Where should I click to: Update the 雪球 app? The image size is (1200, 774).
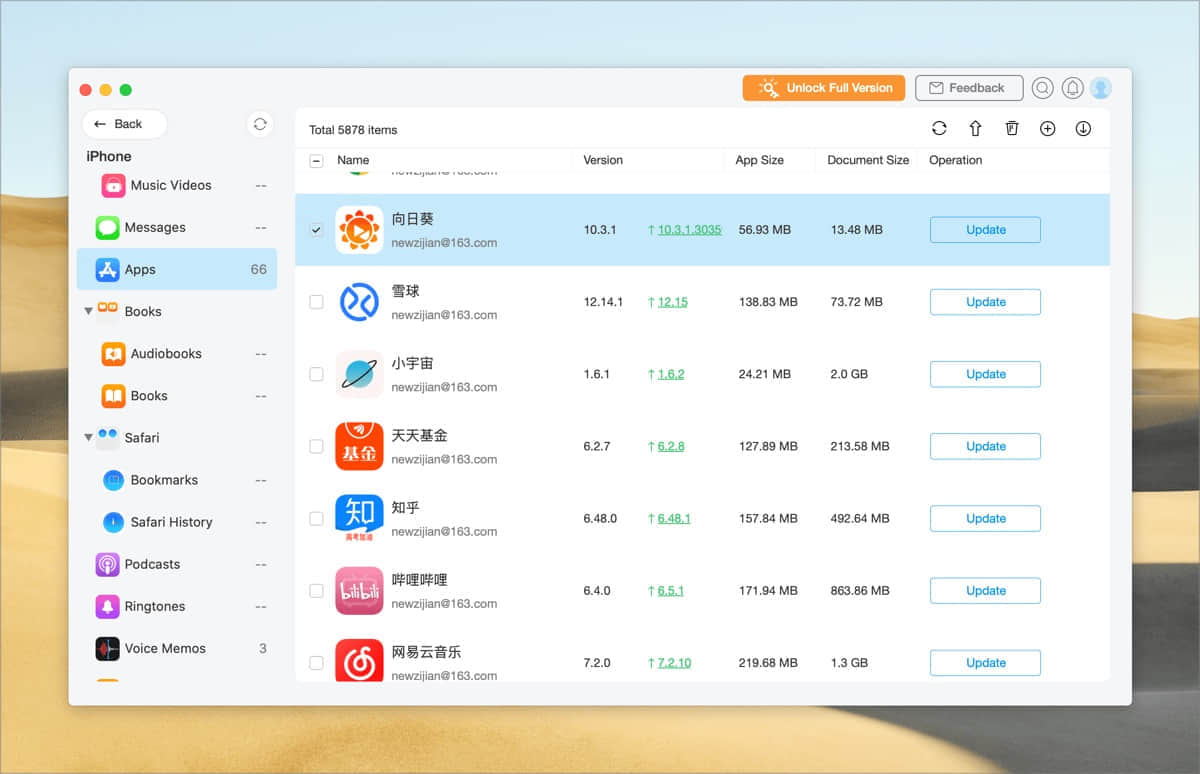click(985, 302)
